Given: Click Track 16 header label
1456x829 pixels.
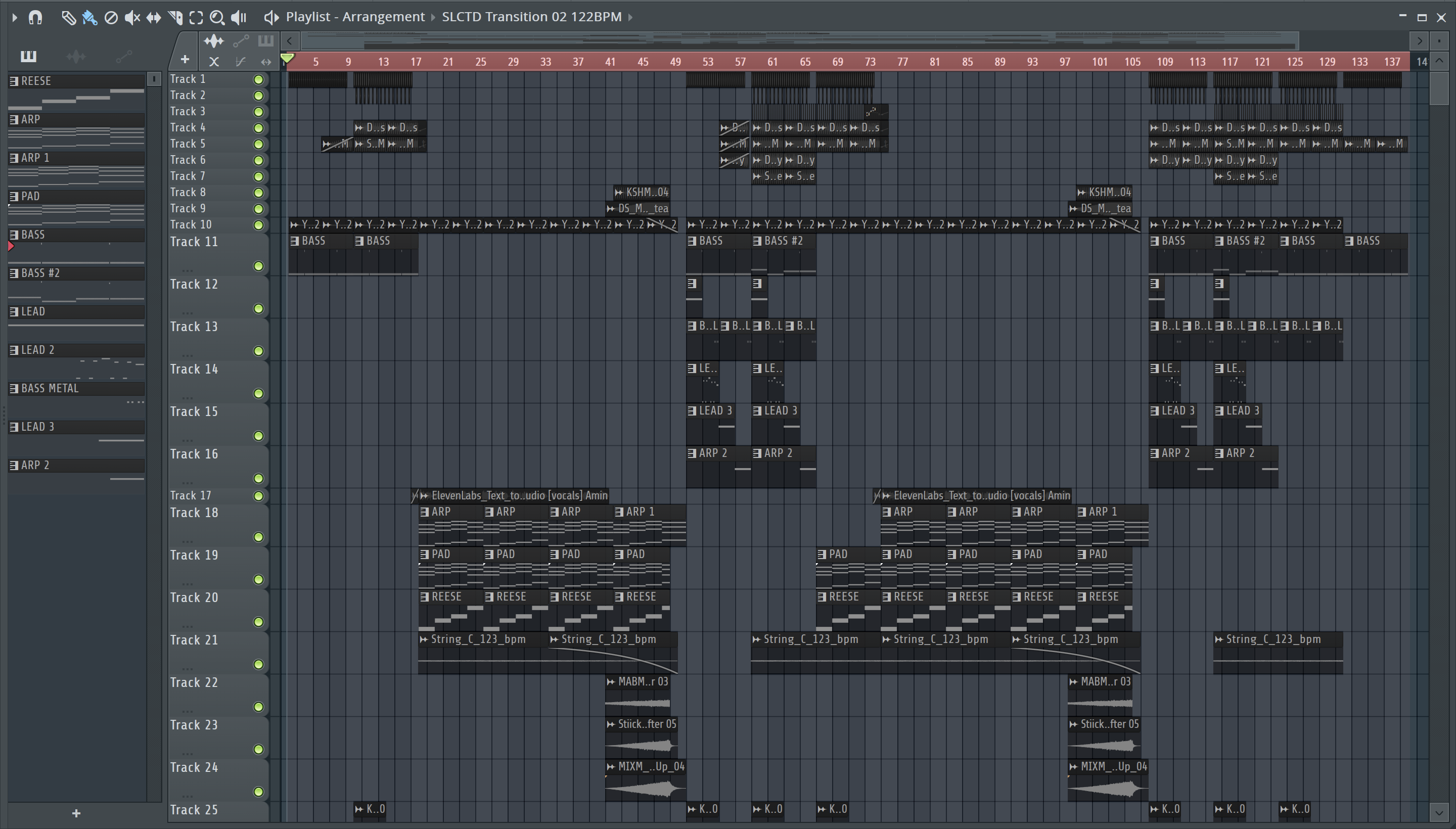Looking at the screenshot, I should click(194, 454).
